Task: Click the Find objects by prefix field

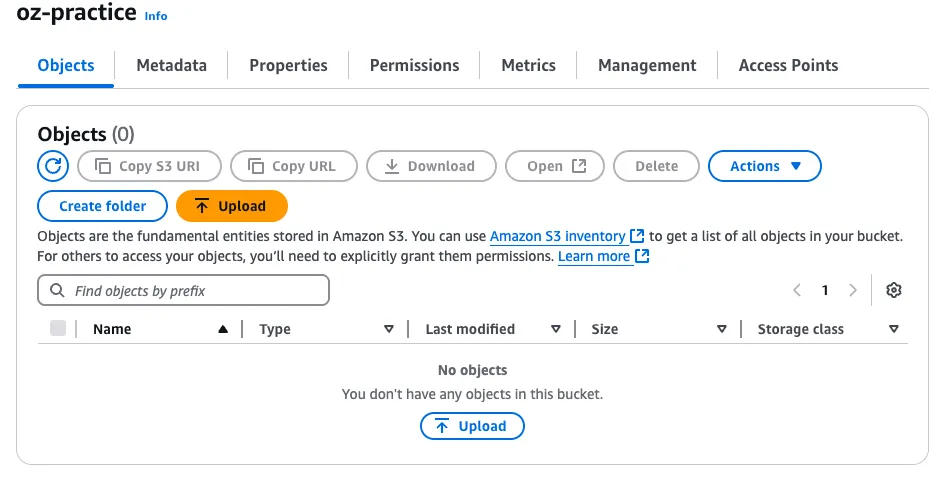Action: [x=183, y=291]
